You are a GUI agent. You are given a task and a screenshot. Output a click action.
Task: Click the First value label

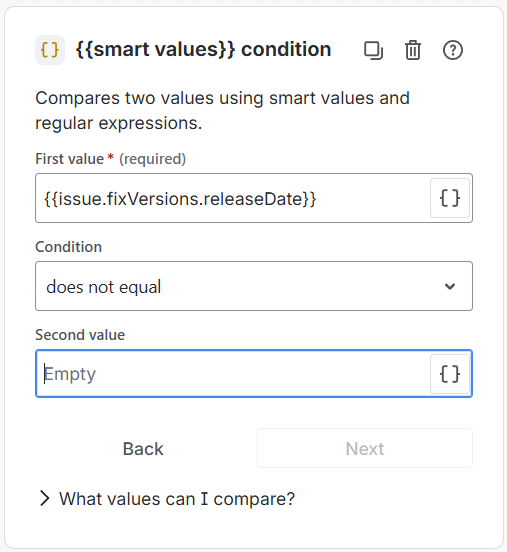tap(70, 159)
